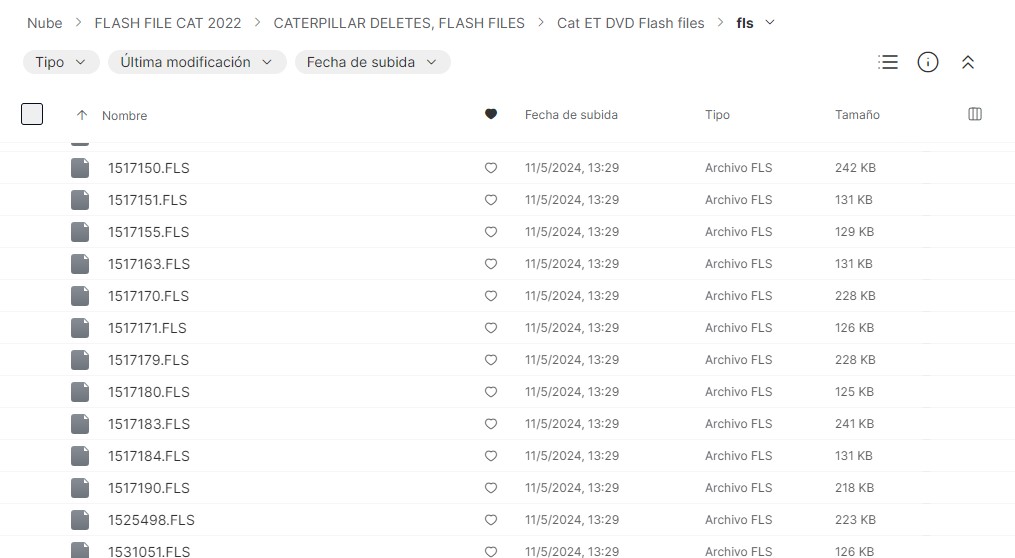1015x558 pixels.
Task: Click file icon next to 1517183.FLS
Action: click(80, 424)
